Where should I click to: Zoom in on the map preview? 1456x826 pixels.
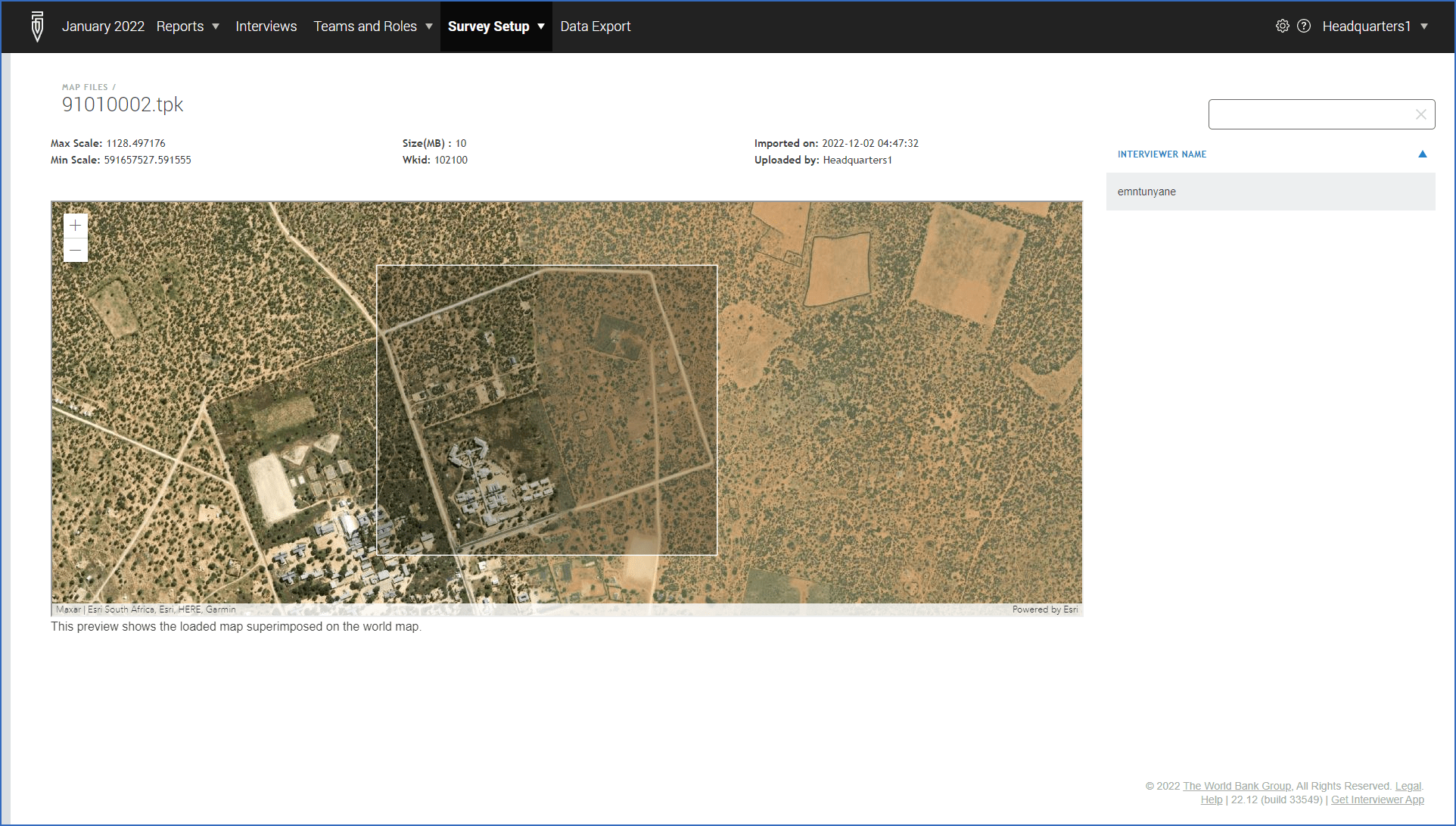pos(76,226)
